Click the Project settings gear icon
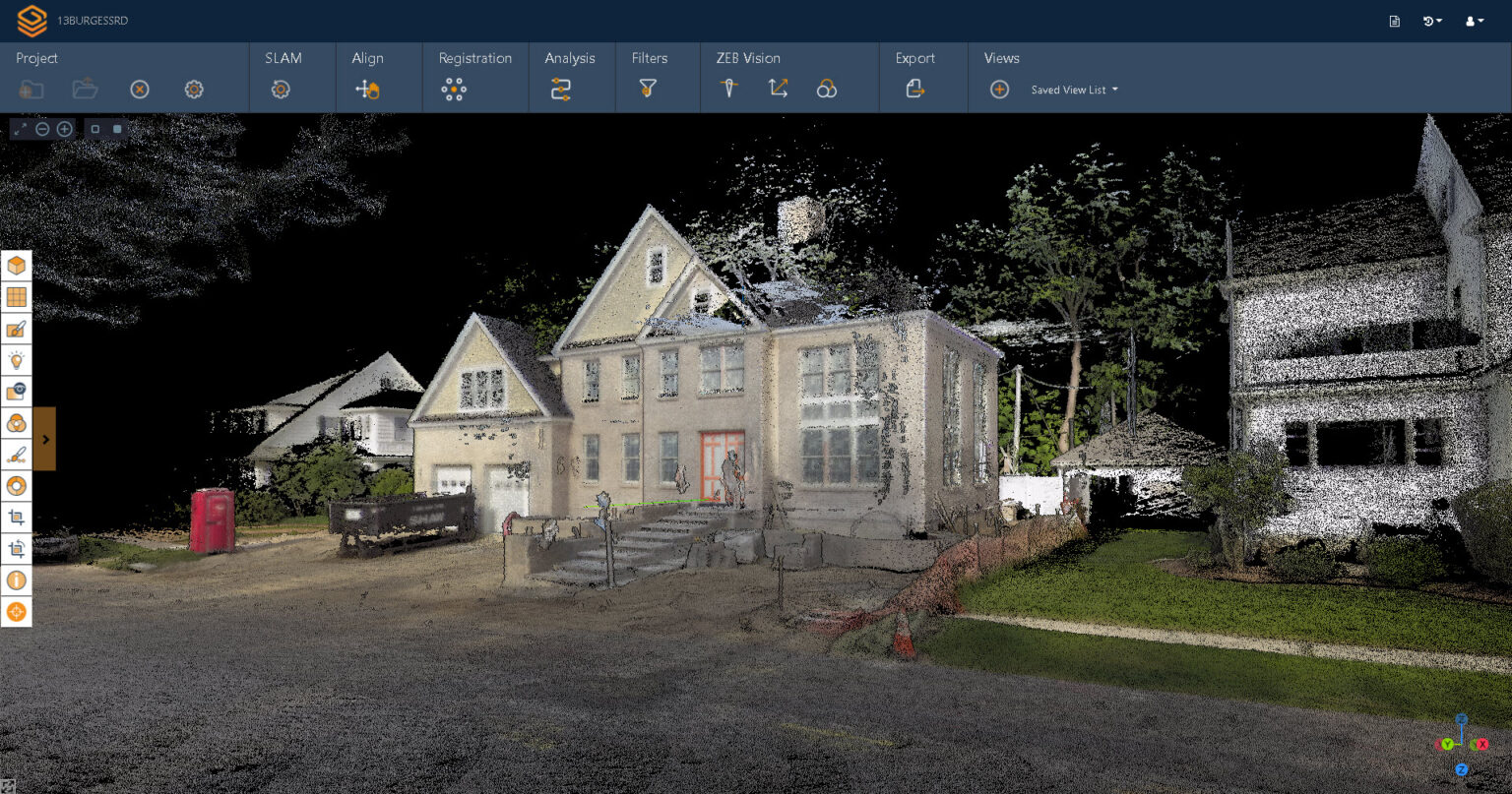 pos(194,89)
